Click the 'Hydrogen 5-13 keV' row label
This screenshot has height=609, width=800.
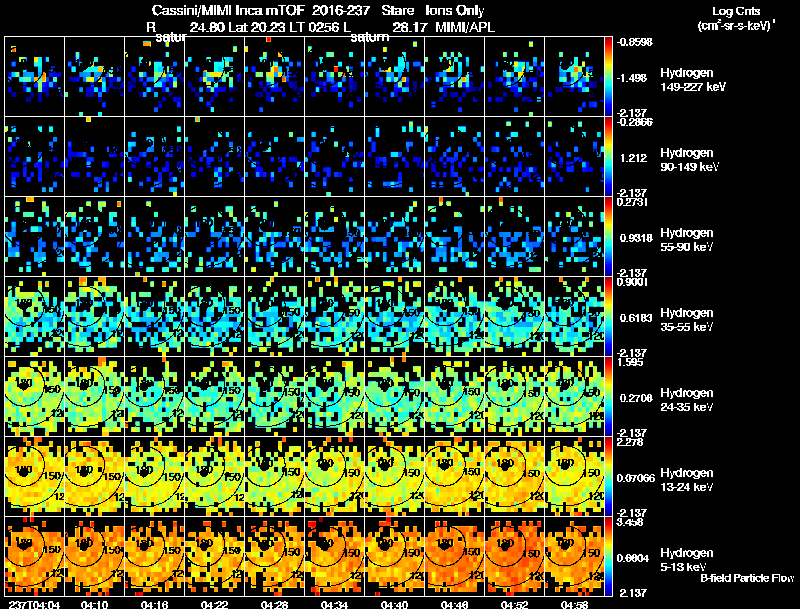click(x=687, y=560)
